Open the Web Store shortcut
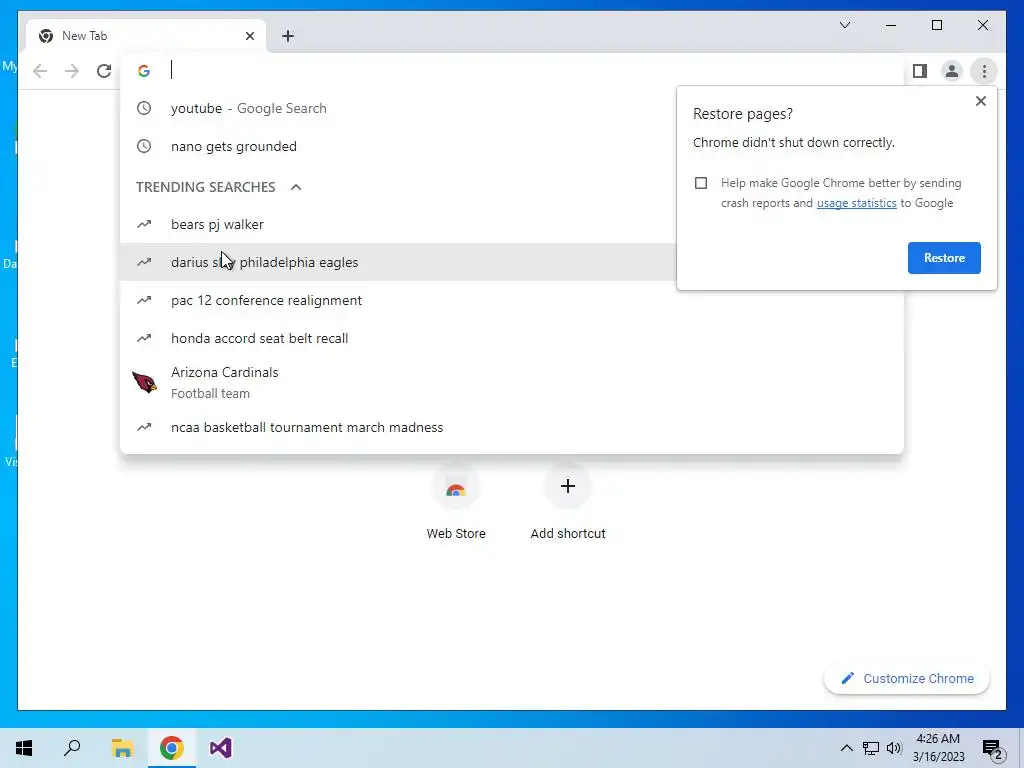This screenshot has height=768, width=1024. pyautogui.click(x=456, y=503)
